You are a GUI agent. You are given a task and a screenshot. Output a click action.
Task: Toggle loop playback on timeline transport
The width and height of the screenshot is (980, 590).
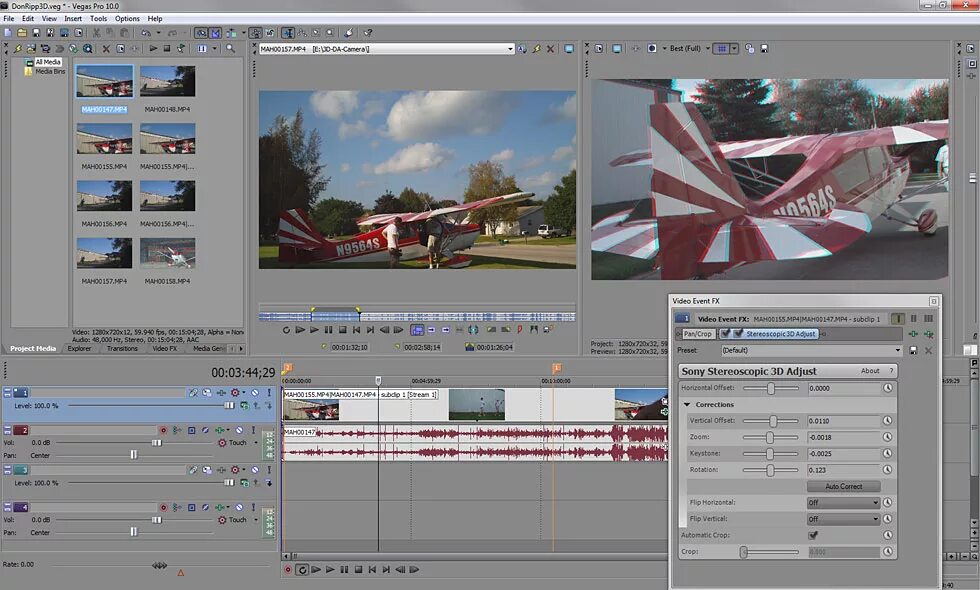302,570
